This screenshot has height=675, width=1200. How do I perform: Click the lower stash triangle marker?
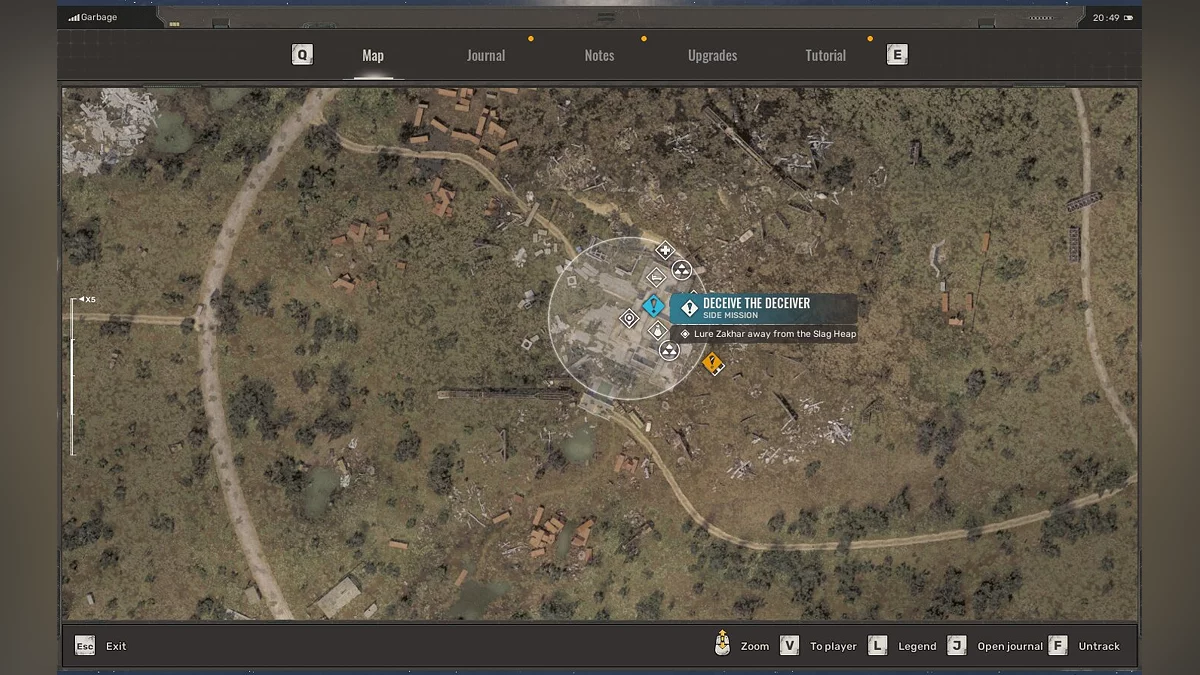pyautogui.click(x=669, y=350)
